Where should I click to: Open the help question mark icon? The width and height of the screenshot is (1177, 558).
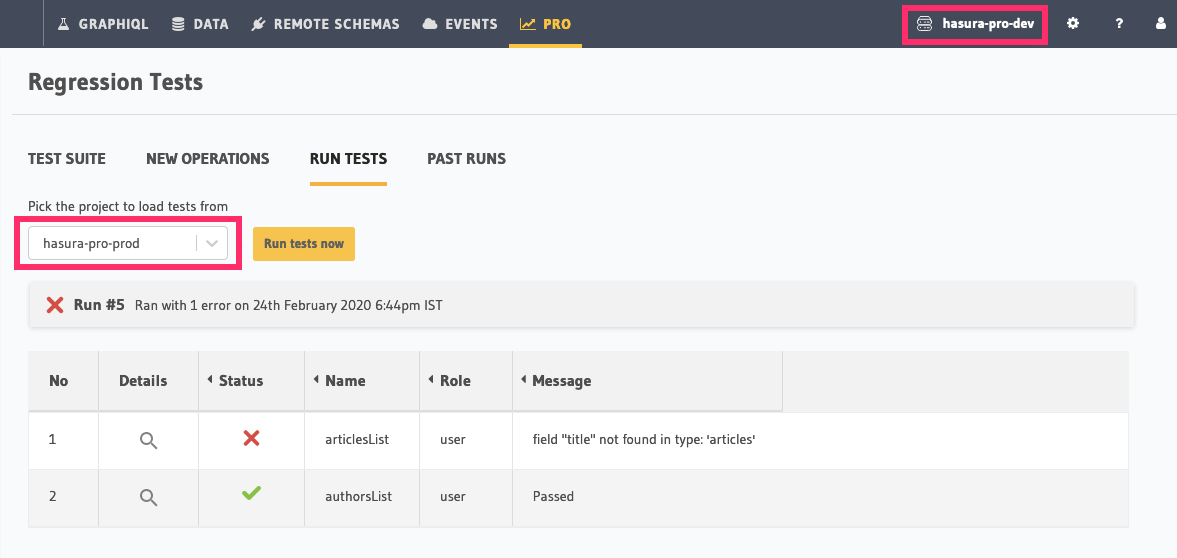point(1119,23)
